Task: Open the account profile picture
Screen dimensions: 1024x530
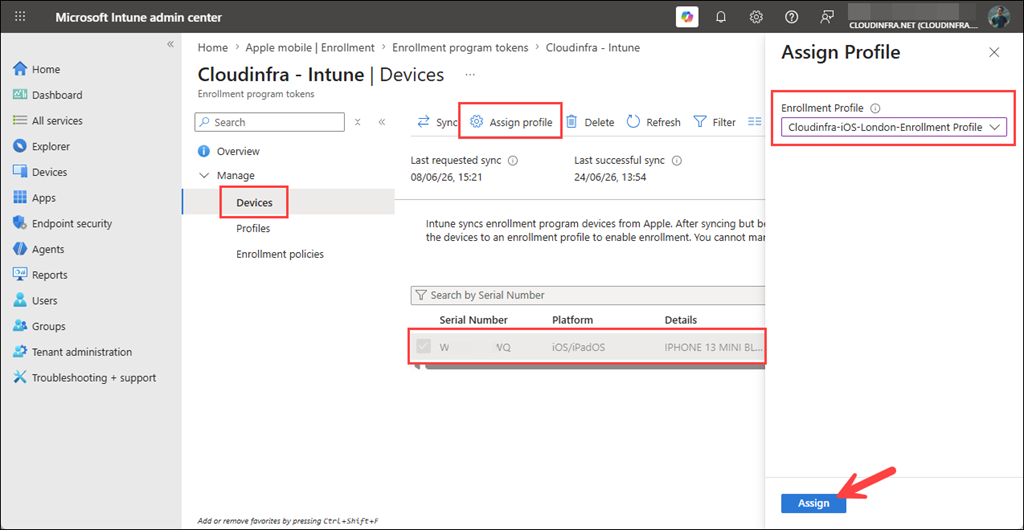Action: 999,17
